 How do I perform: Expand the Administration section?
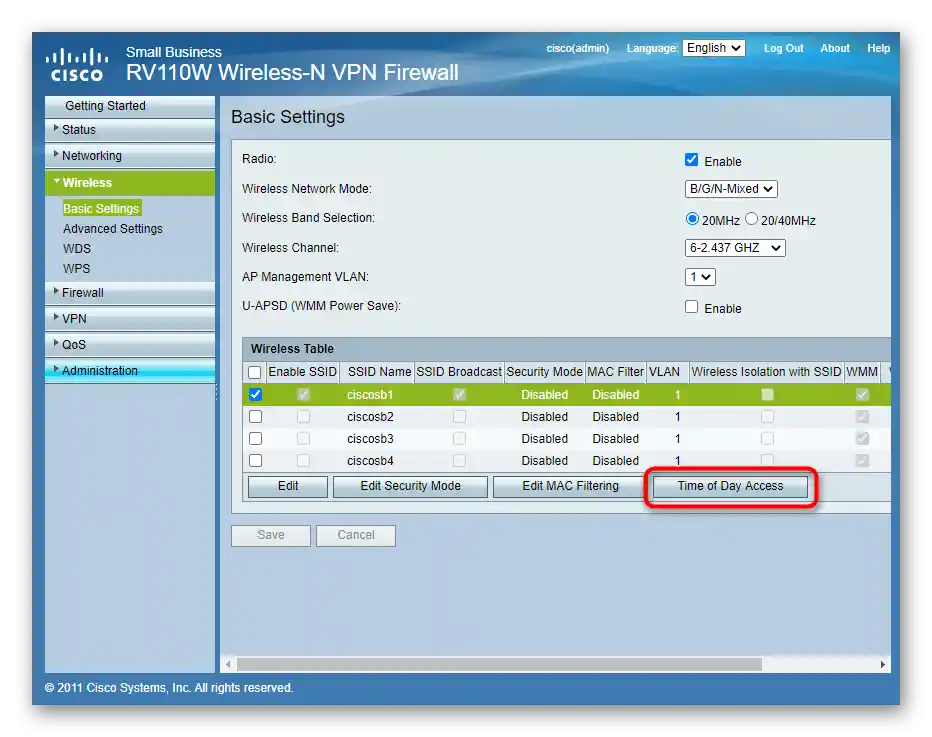click(x=130, y=370)
